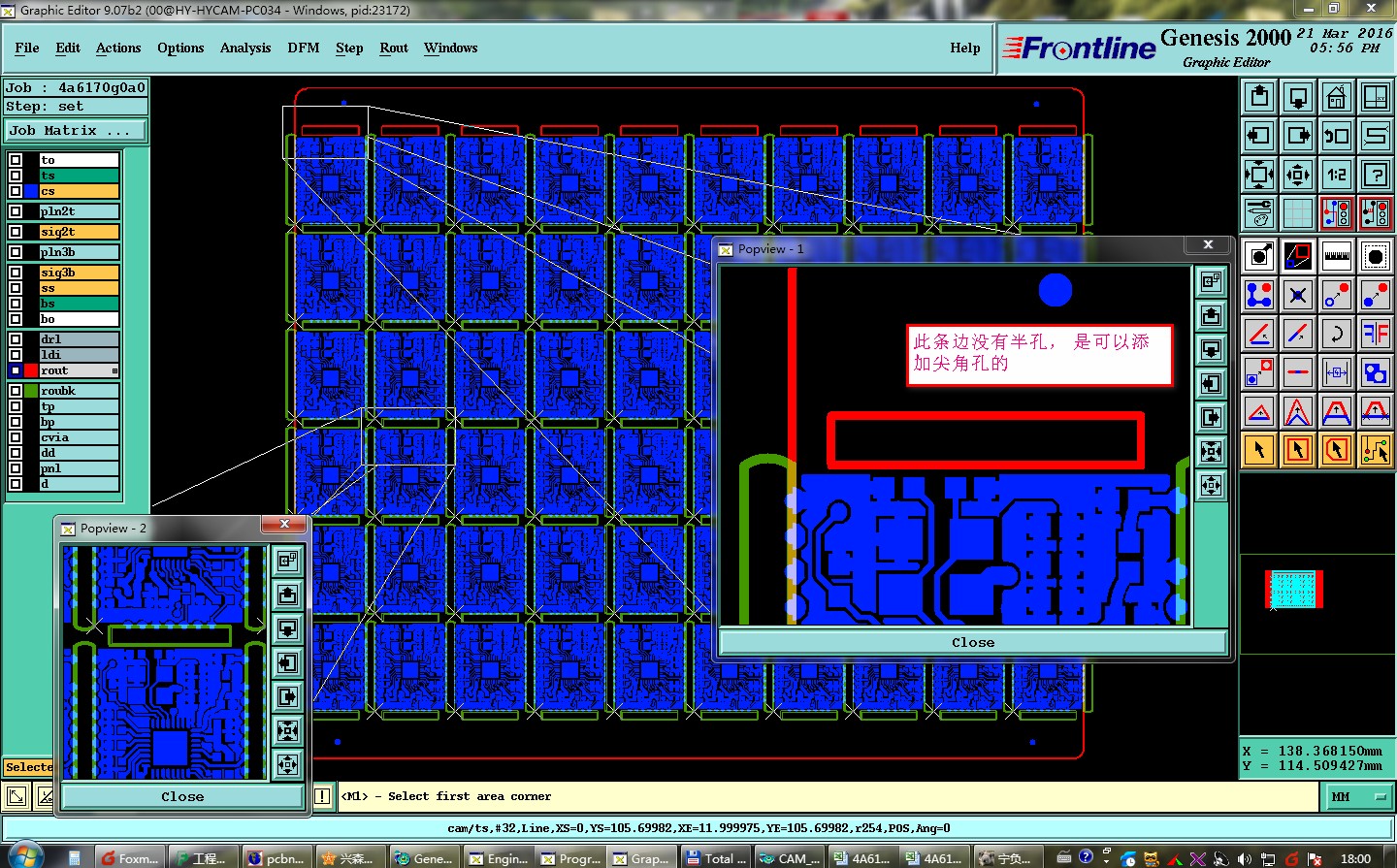Toggle the 'roubk' layer checkbox
The image size is (1397, 868).
click(16, 391)
